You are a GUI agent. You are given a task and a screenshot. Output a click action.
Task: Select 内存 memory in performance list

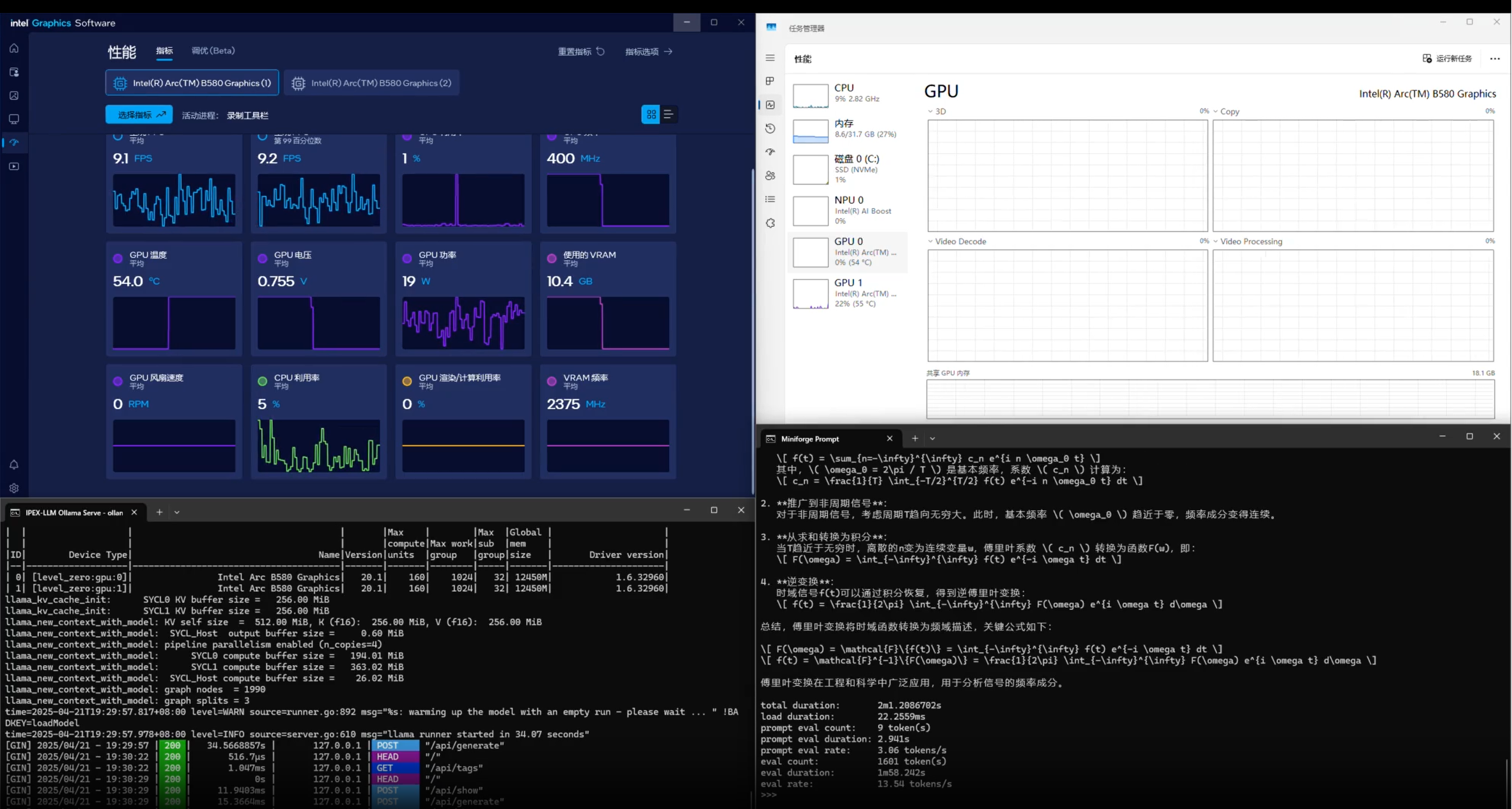848,130
